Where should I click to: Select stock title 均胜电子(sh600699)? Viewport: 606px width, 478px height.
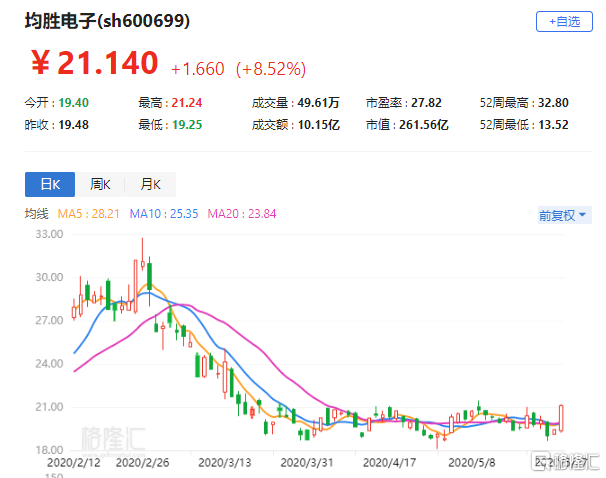[x=107, y=21]
